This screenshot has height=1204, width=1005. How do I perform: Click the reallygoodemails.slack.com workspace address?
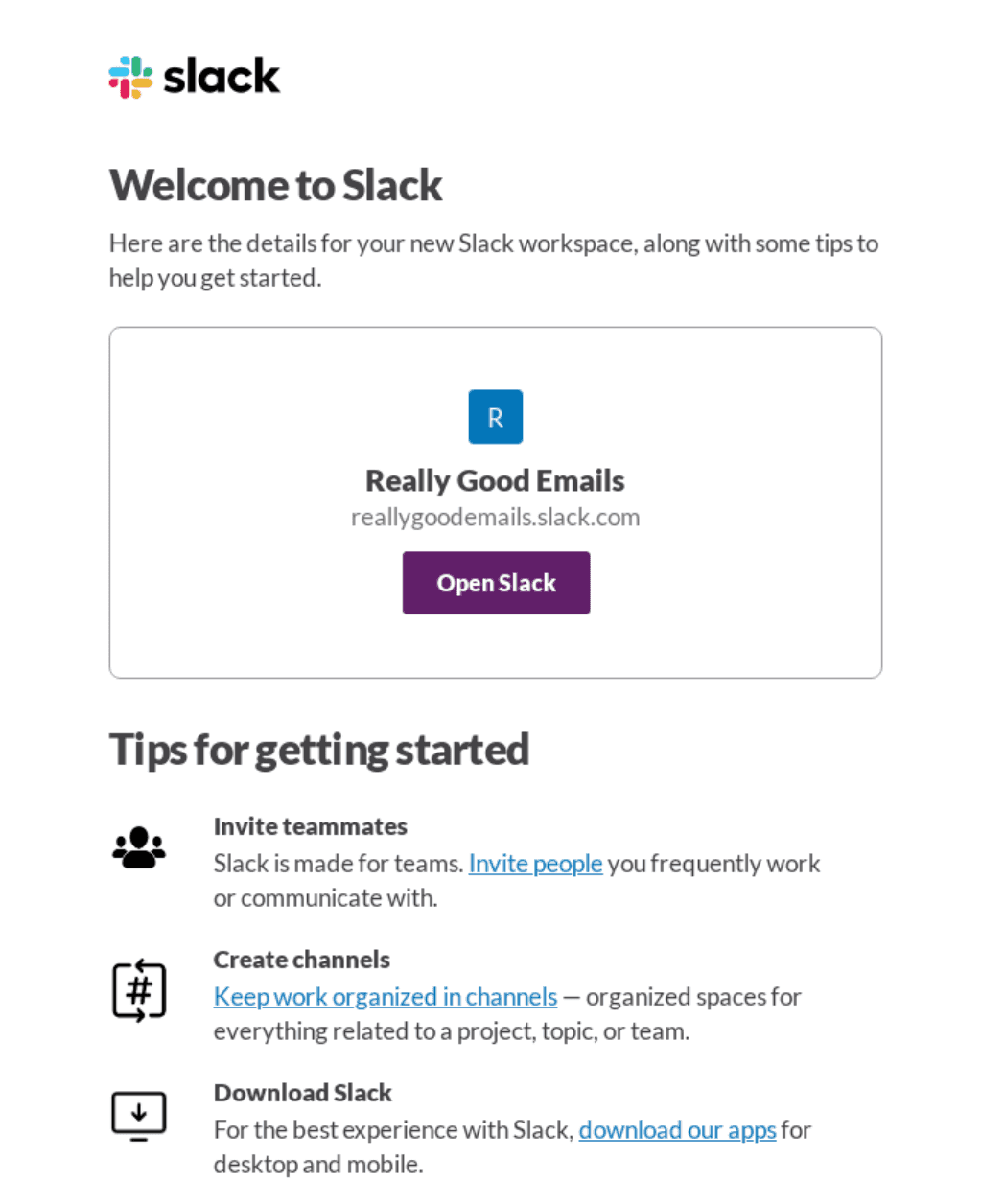(x=495, y=517)
